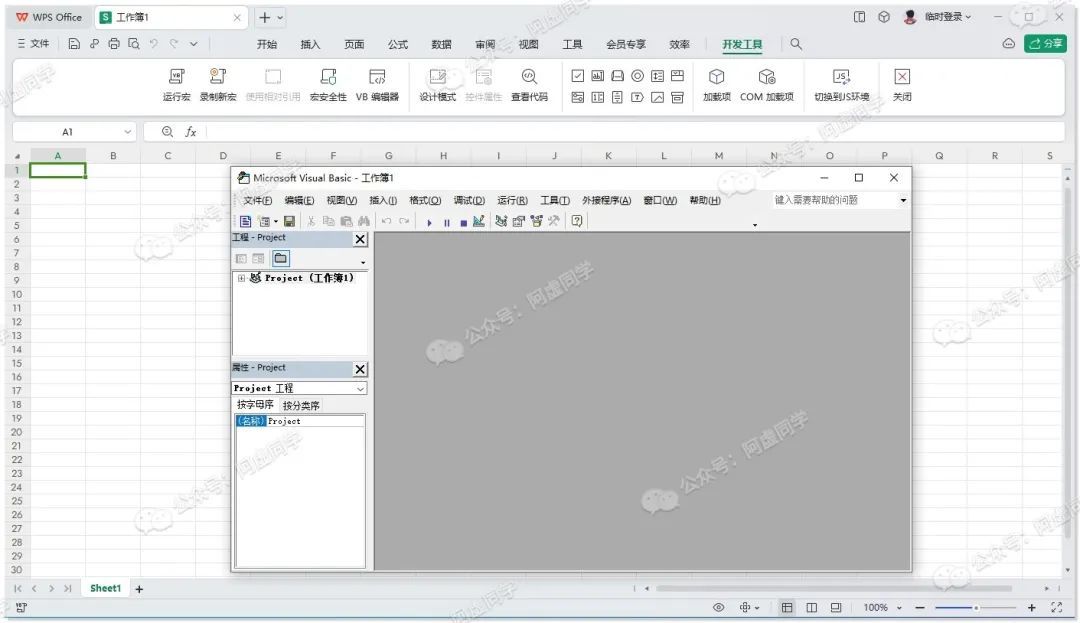Screen dimensions: 1080x623
Task: Open 宏安全性 macro security settings
Action: coord(328,78)
